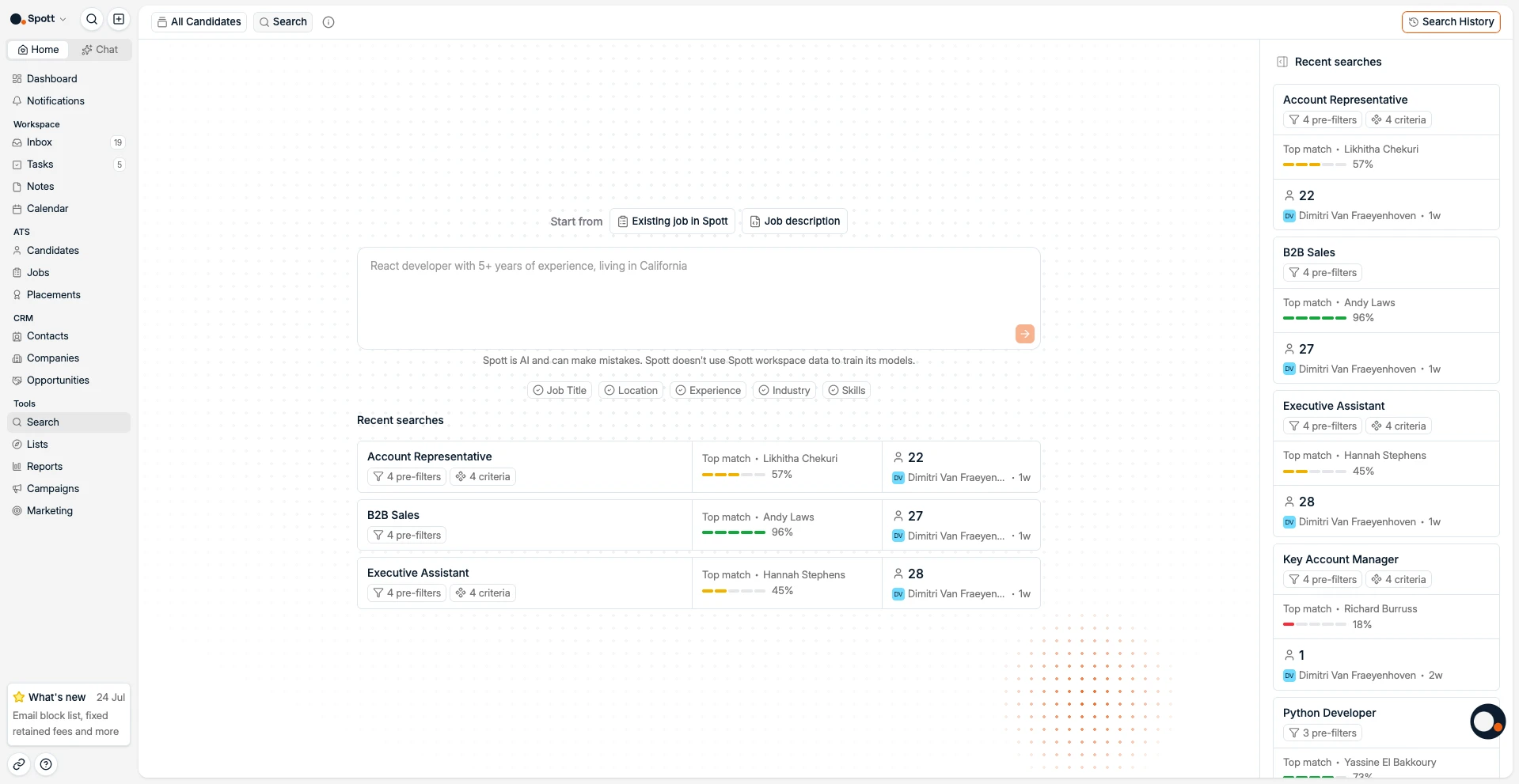The height and width of the screenshot is (784, 1519).
Task: Open Notifications in sidebar
Action: (x=69, y=101)
